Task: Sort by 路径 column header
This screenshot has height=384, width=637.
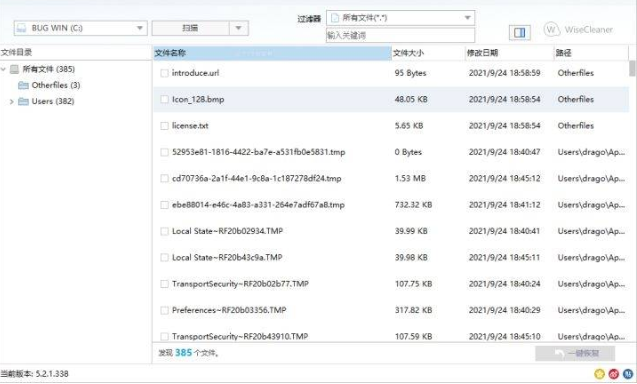Action: (x=591, y=53)
